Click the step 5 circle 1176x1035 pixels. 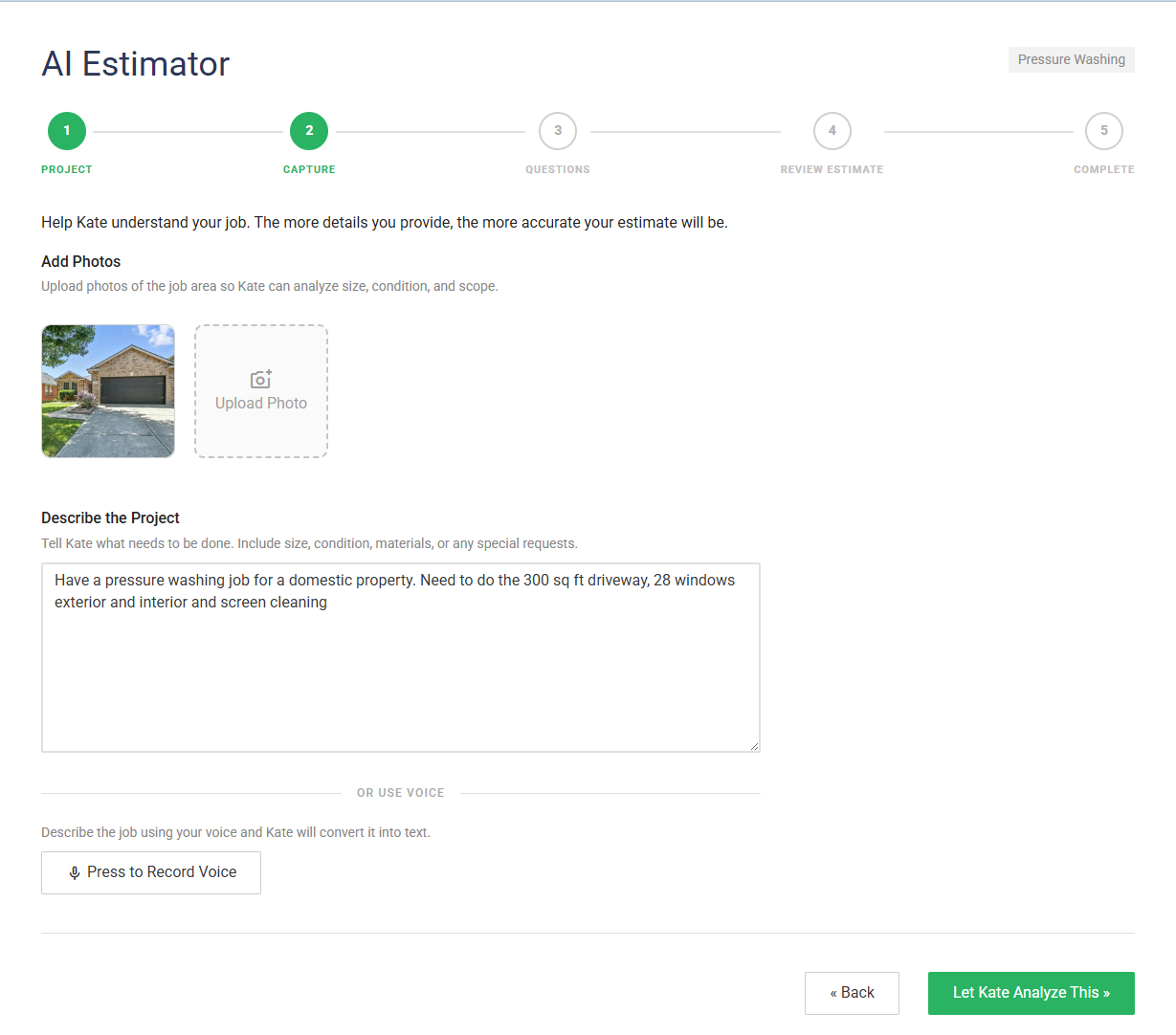click(x=1103, y=131)
